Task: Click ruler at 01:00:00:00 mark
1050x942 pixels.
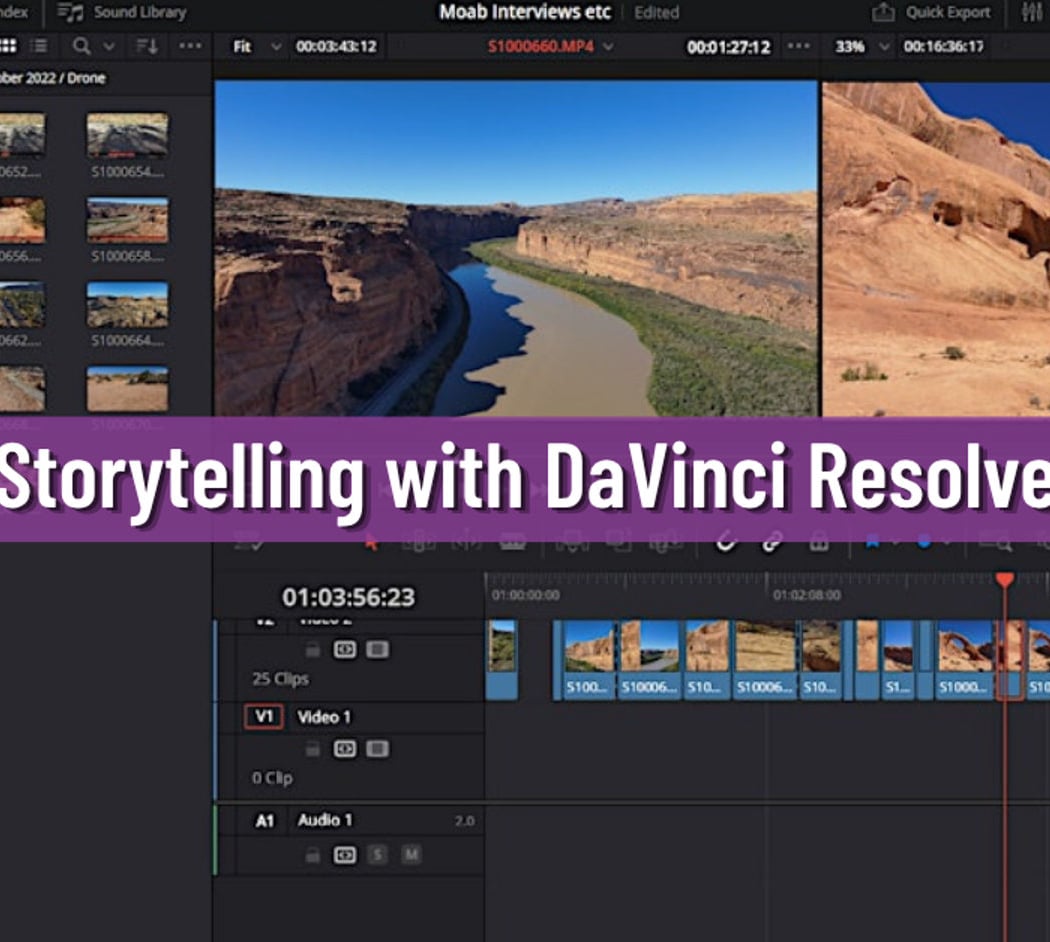Action: click(x=525, y=595)
